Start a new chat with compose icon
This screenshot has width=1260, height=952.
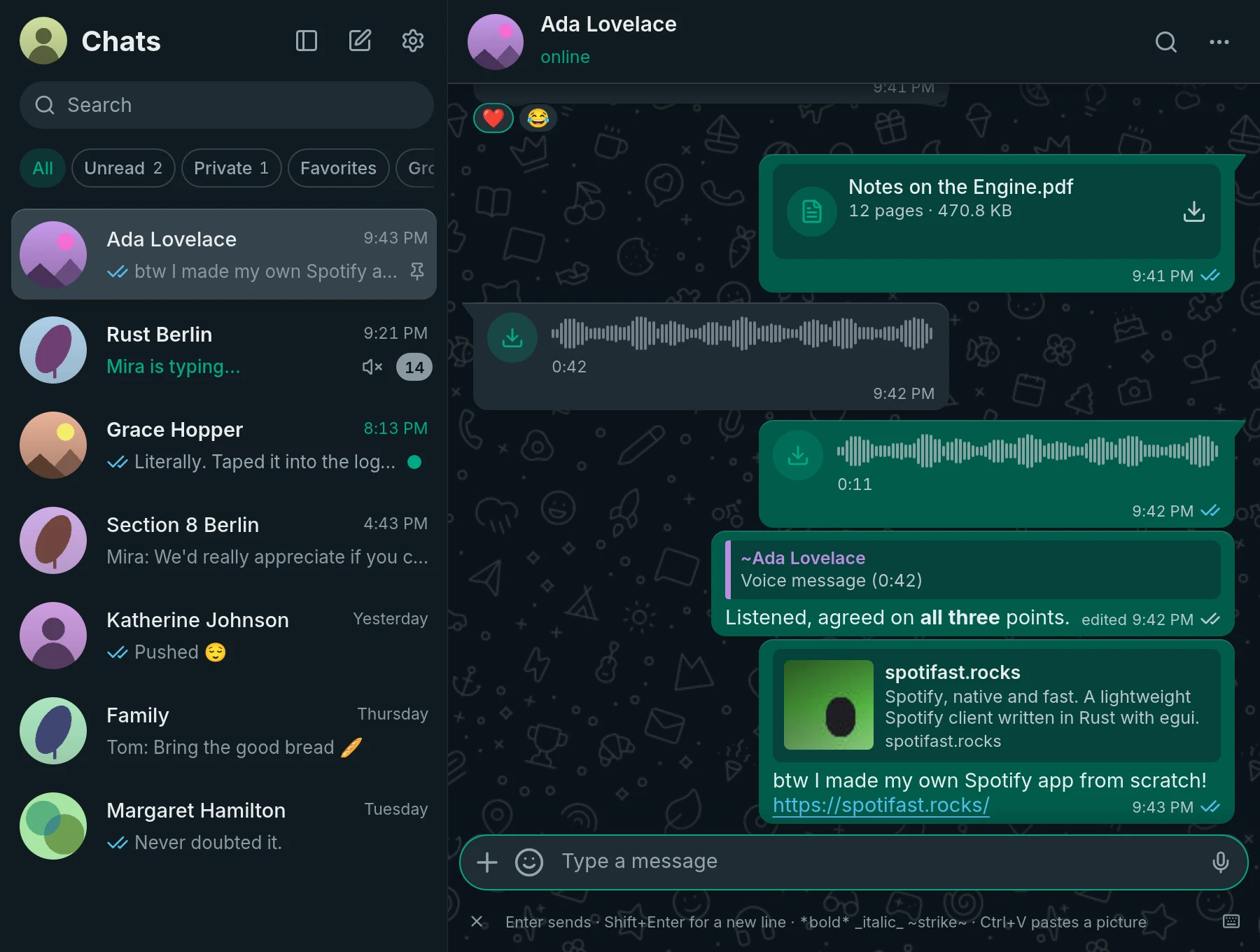click(x=360, y=41)
